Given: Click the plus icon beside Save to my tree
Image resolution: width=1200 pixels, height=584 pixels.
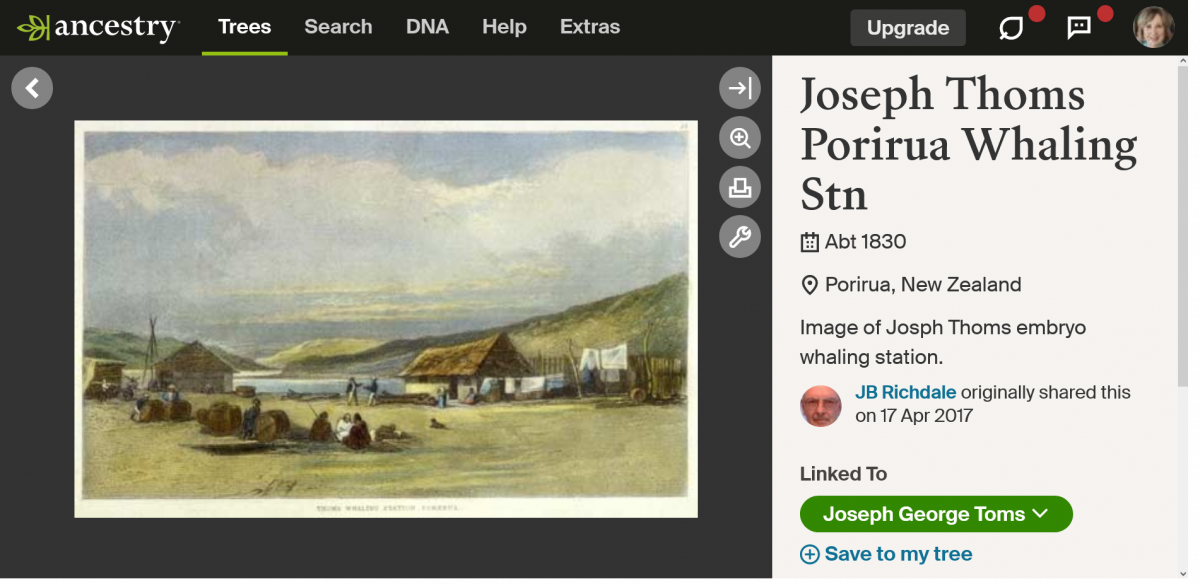Looking at the screenshot, I should coord(810,554).
